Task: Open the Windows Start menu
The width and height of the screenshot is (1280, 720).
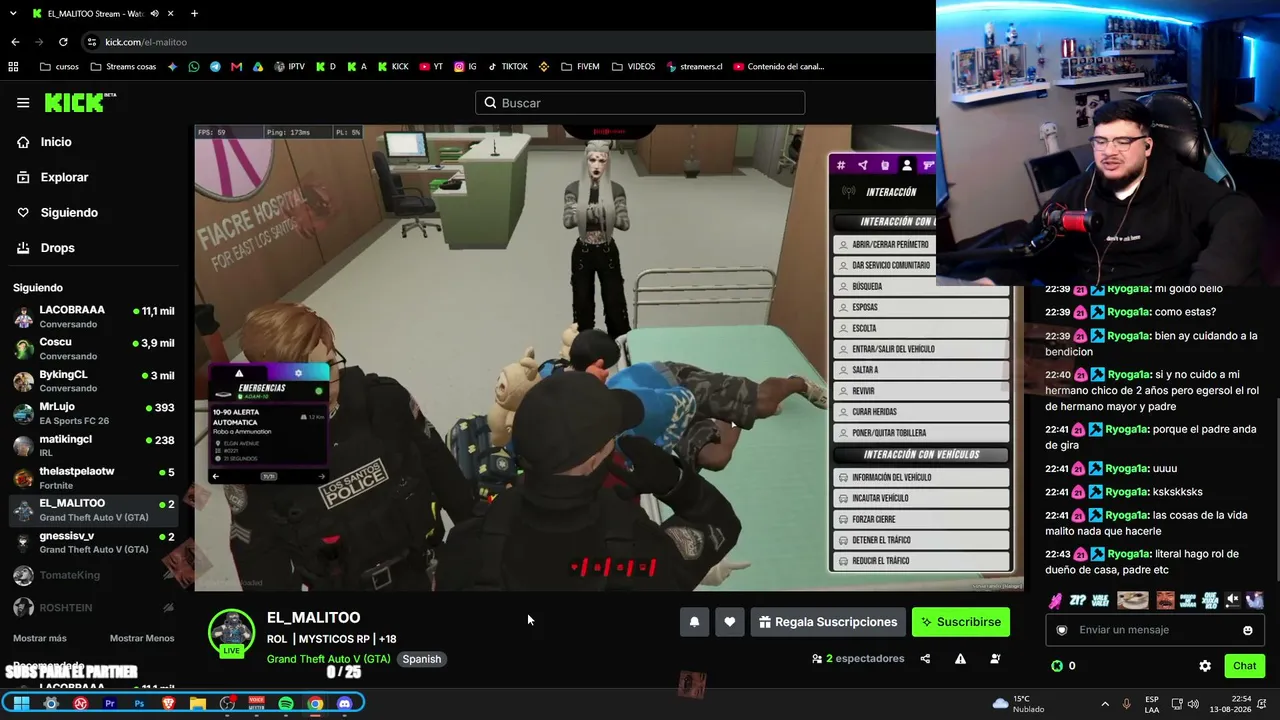Action: coord(21,704)
